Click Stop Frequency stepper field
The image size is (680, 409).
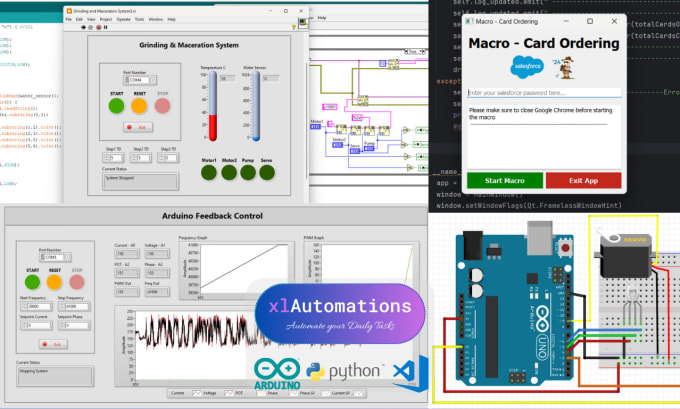click(x=74, y=306)
